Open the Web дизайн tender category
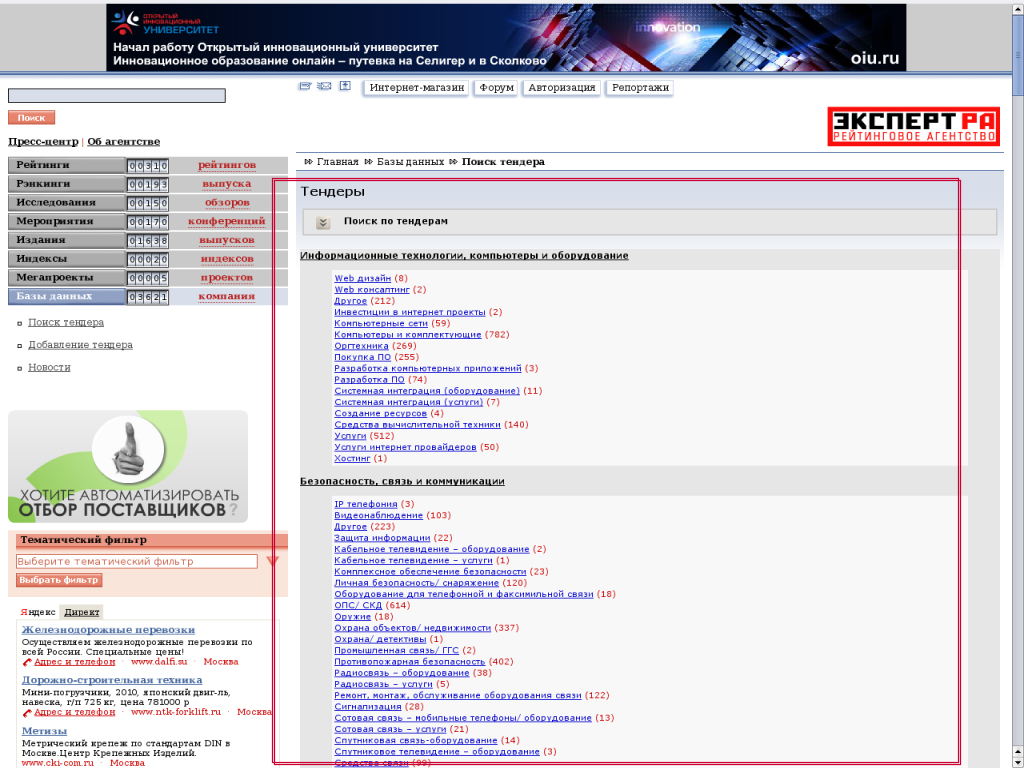 [x=362, y=278]
